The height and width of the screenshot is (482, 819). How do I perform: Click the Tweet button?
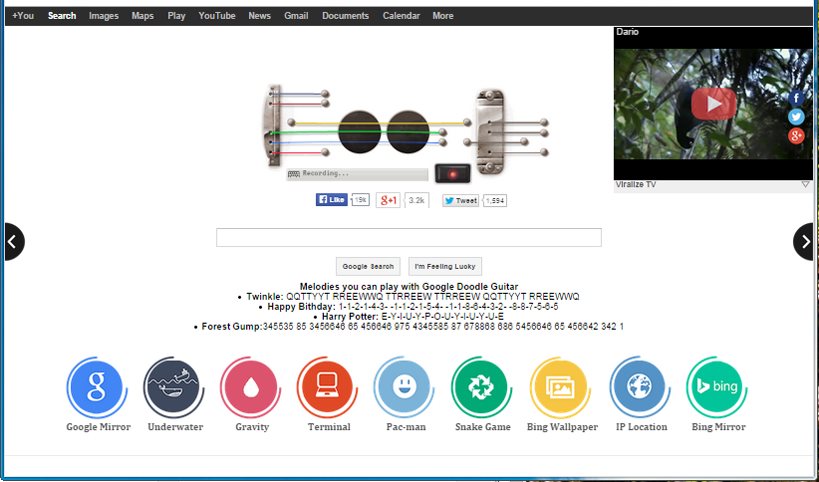[x=460, y=201]
